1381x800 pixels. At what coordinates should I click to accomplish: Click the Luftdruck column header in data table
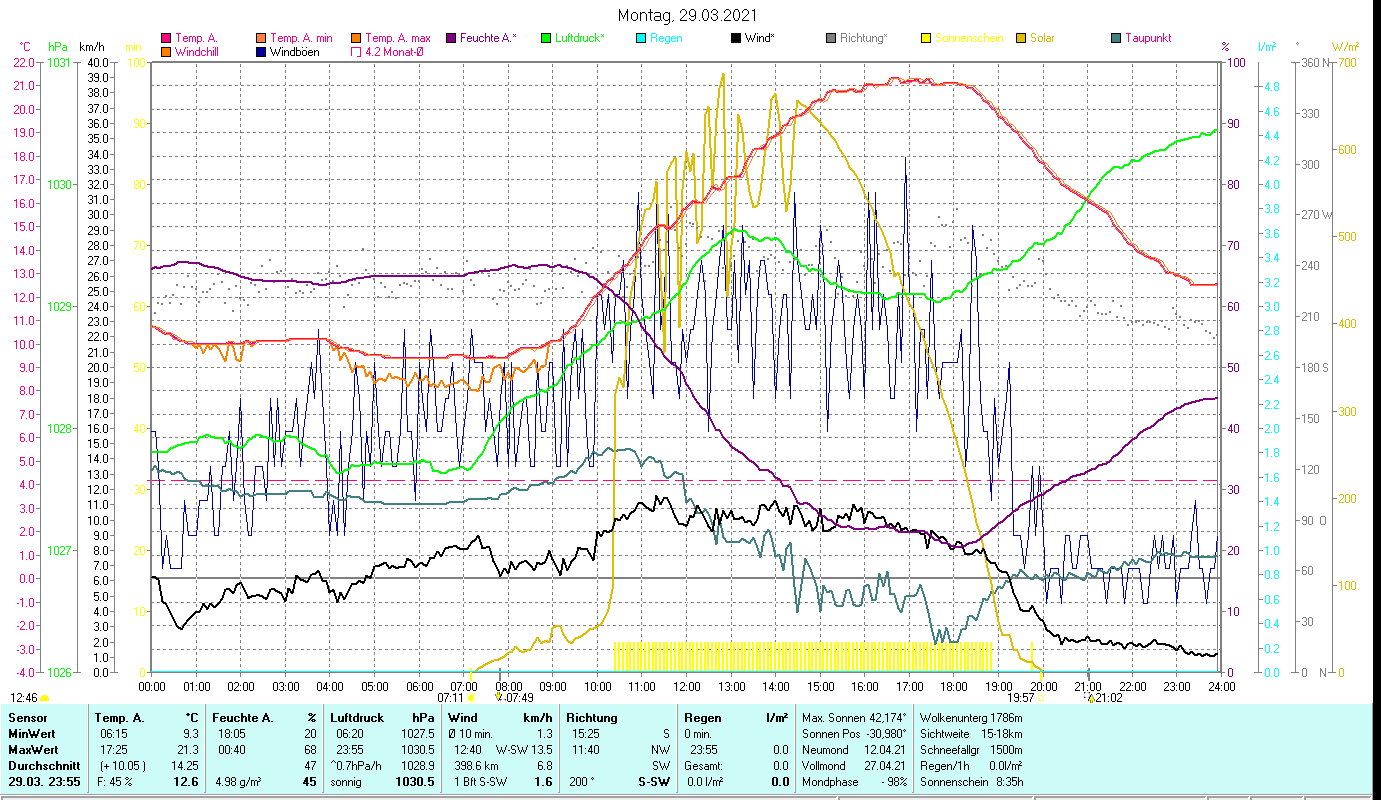point(356,717)
